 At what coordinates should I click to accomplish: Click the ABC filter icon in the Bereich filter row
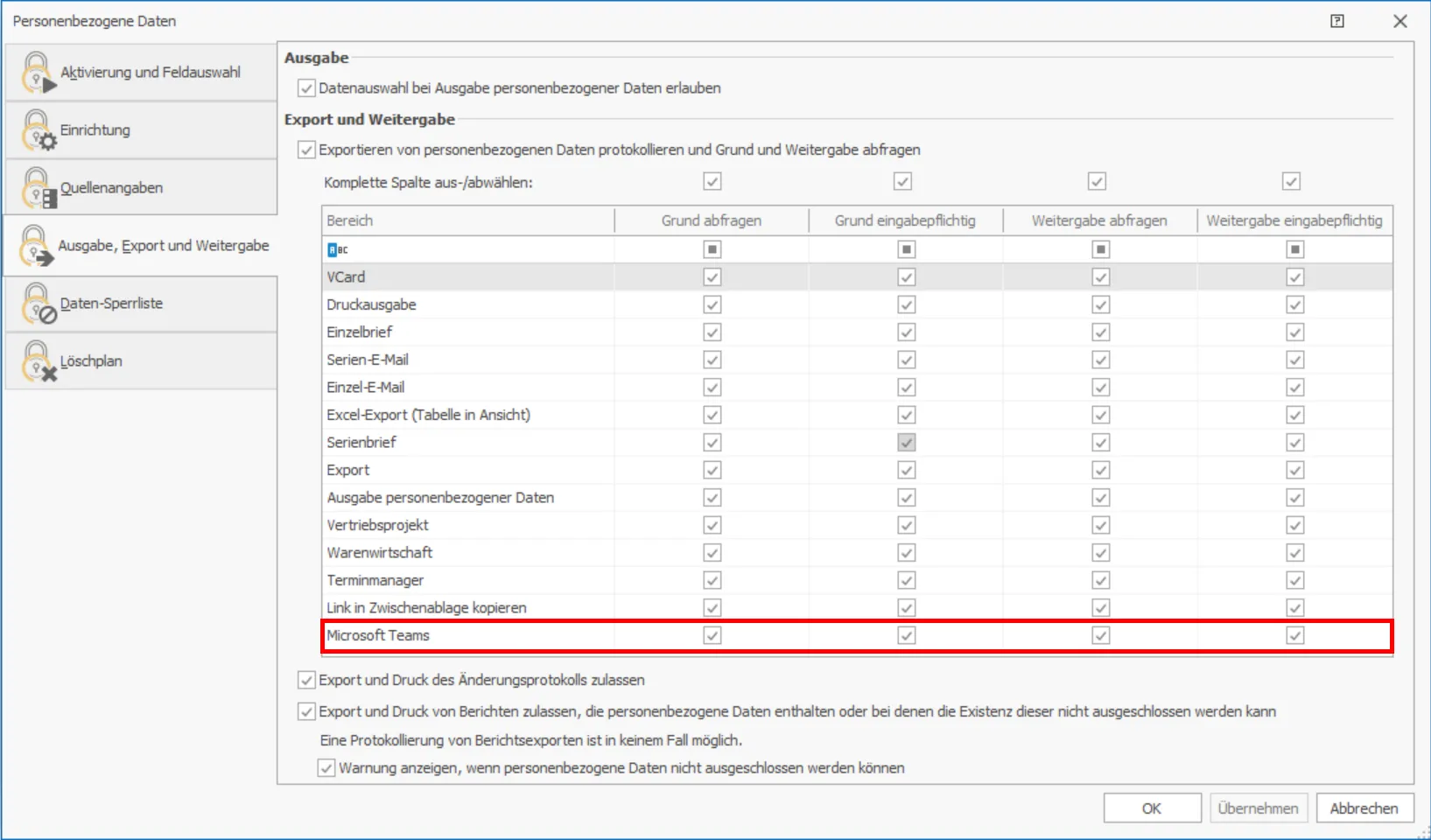point(337,250)
